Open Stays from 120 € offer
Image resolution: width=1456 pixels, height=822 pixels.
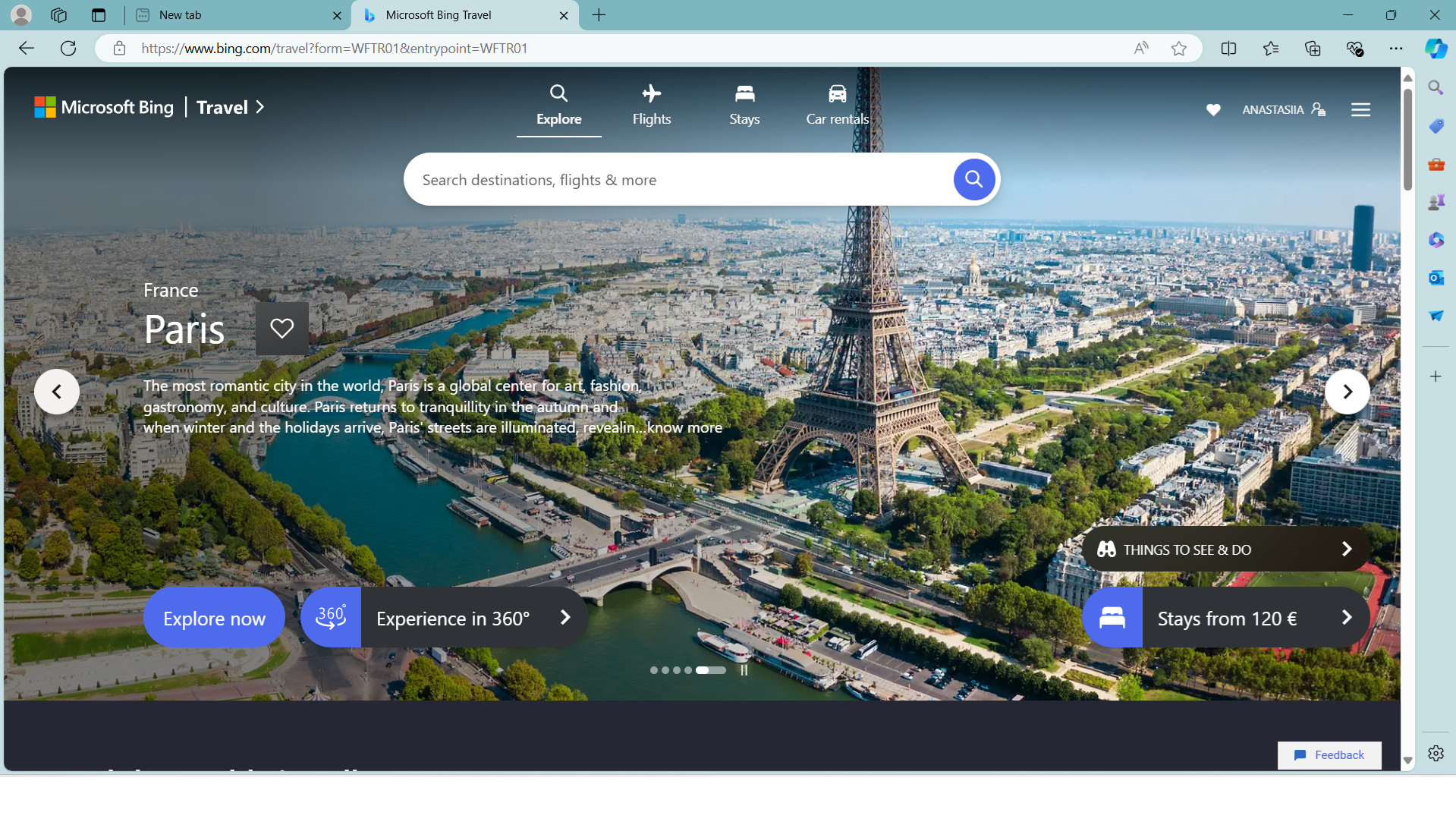click(1225, 618)
